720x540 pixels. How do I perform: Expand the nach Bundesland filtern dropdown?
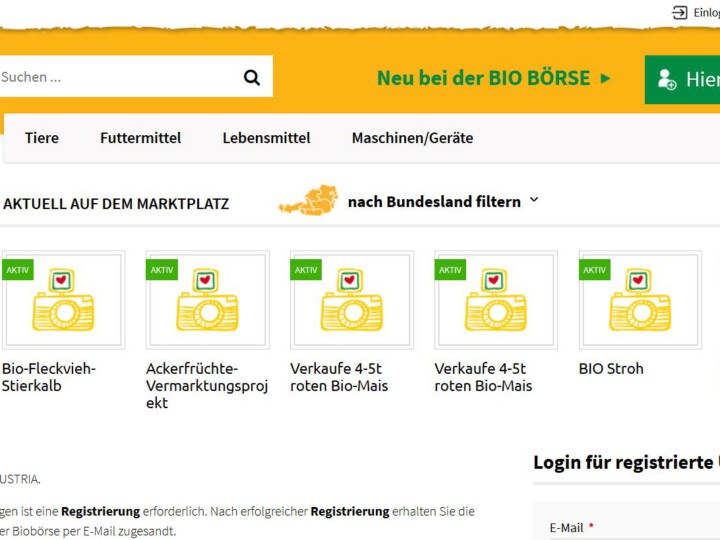[434, 201]
